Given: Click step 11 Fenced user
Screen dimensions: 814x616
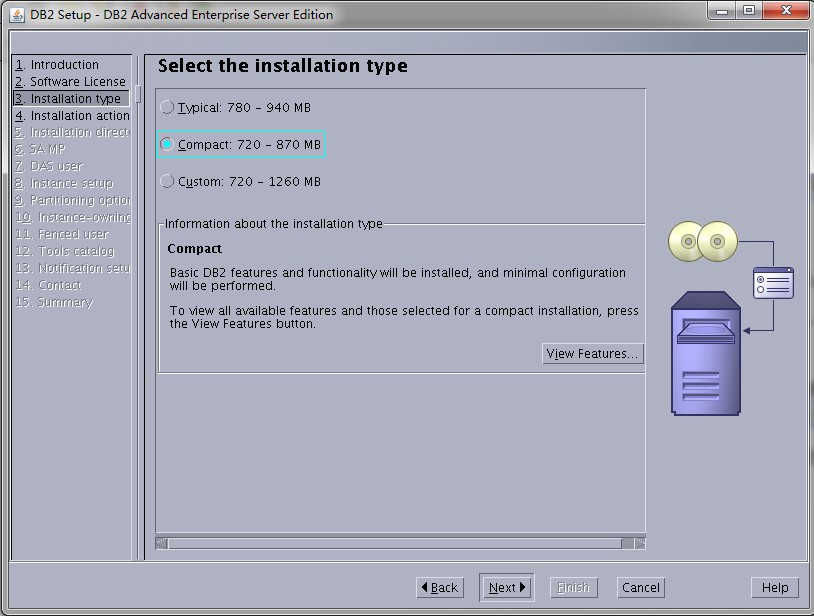Looking at the screenshot, I should [62, 234].
